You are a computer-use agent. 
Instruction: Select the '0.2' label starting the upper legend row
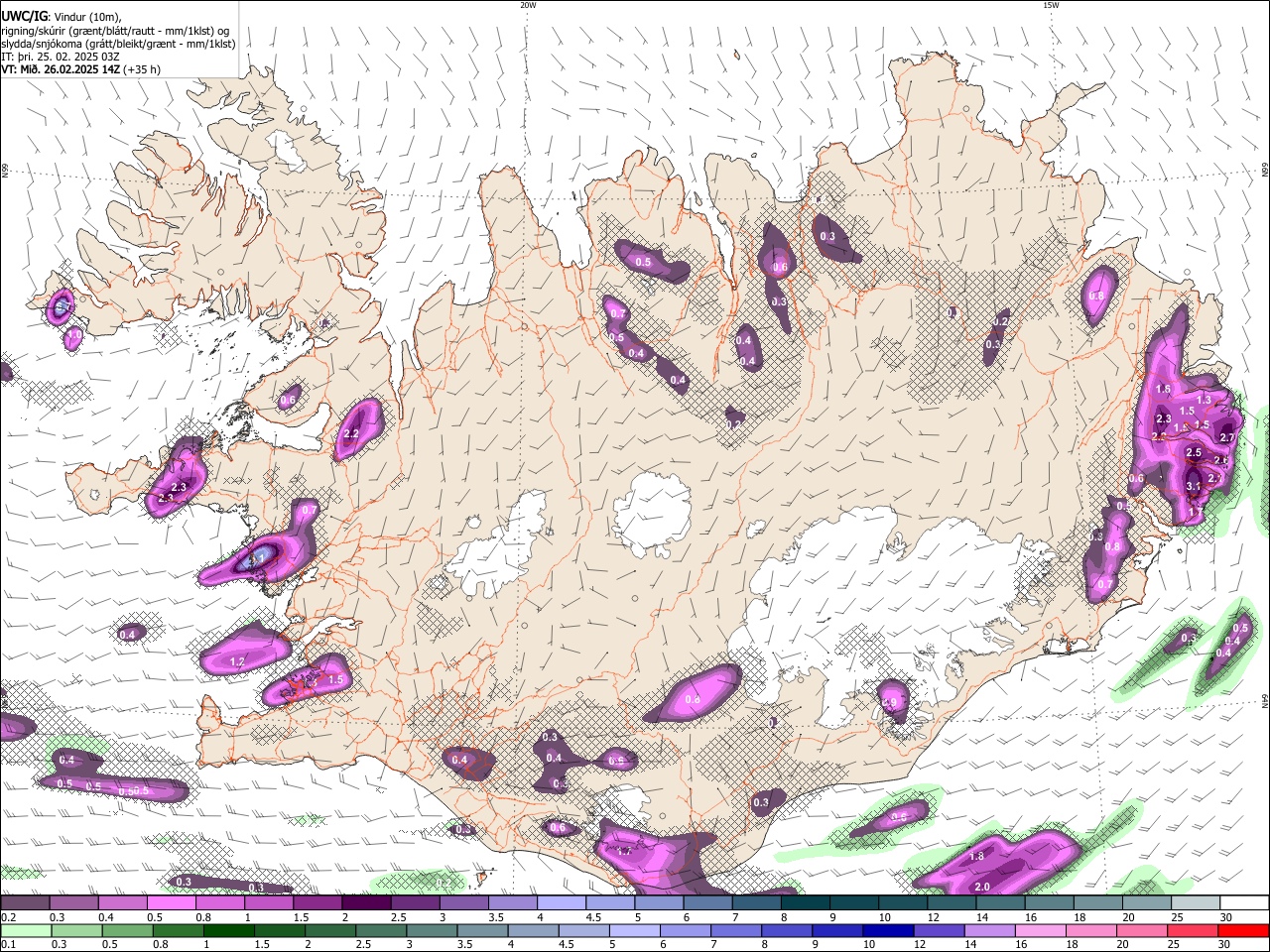[9, 917]
